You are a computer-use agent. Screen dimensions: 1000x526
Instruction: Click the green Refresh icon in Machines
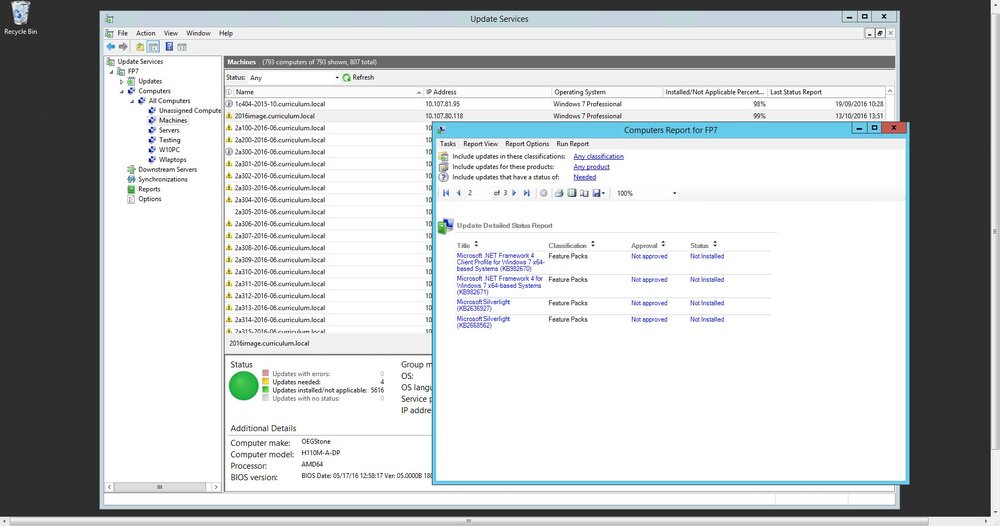(x=346, y=78)
